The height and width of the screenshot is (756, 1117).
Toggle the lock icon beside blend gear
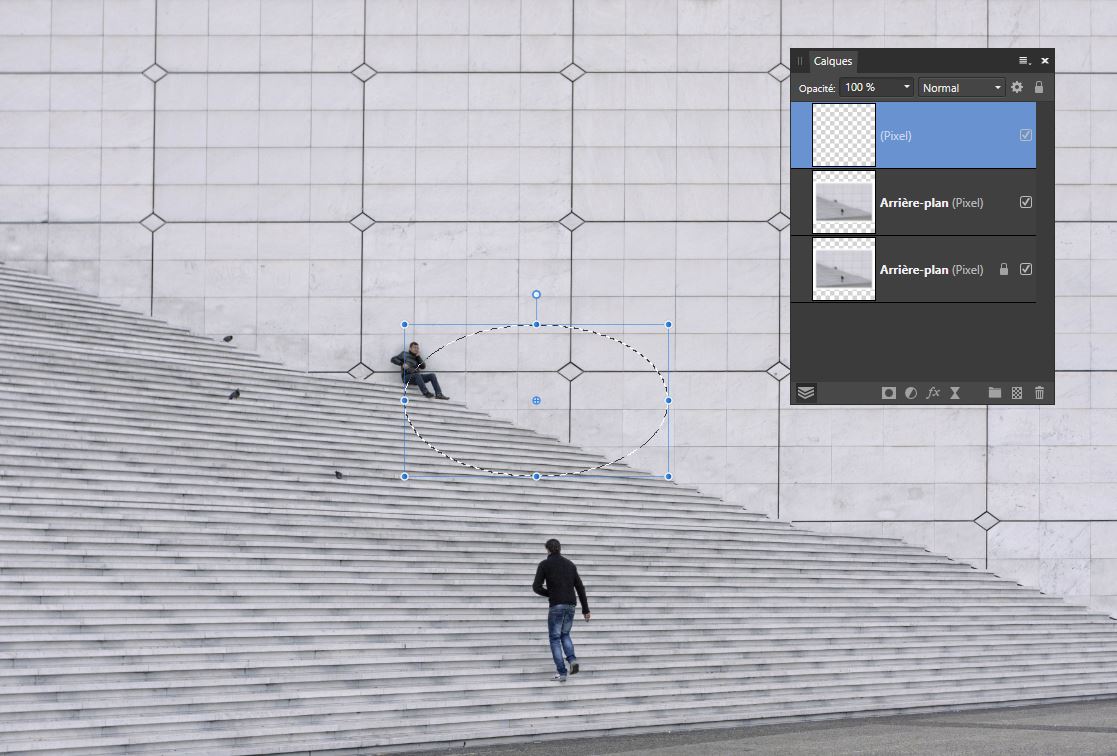1039,87
